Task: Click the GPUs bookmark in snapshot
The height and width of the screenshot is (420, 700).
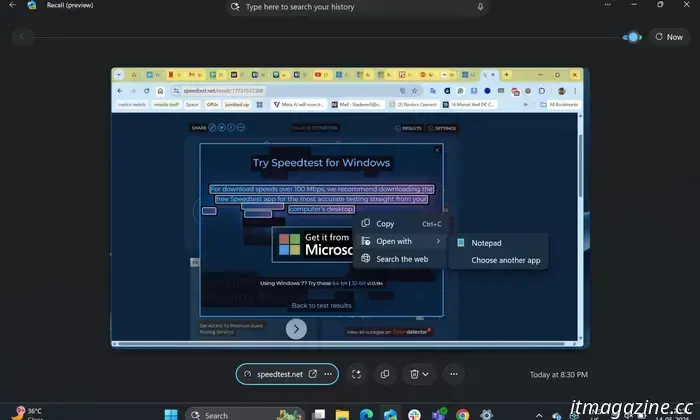Action: click(212, 104)
